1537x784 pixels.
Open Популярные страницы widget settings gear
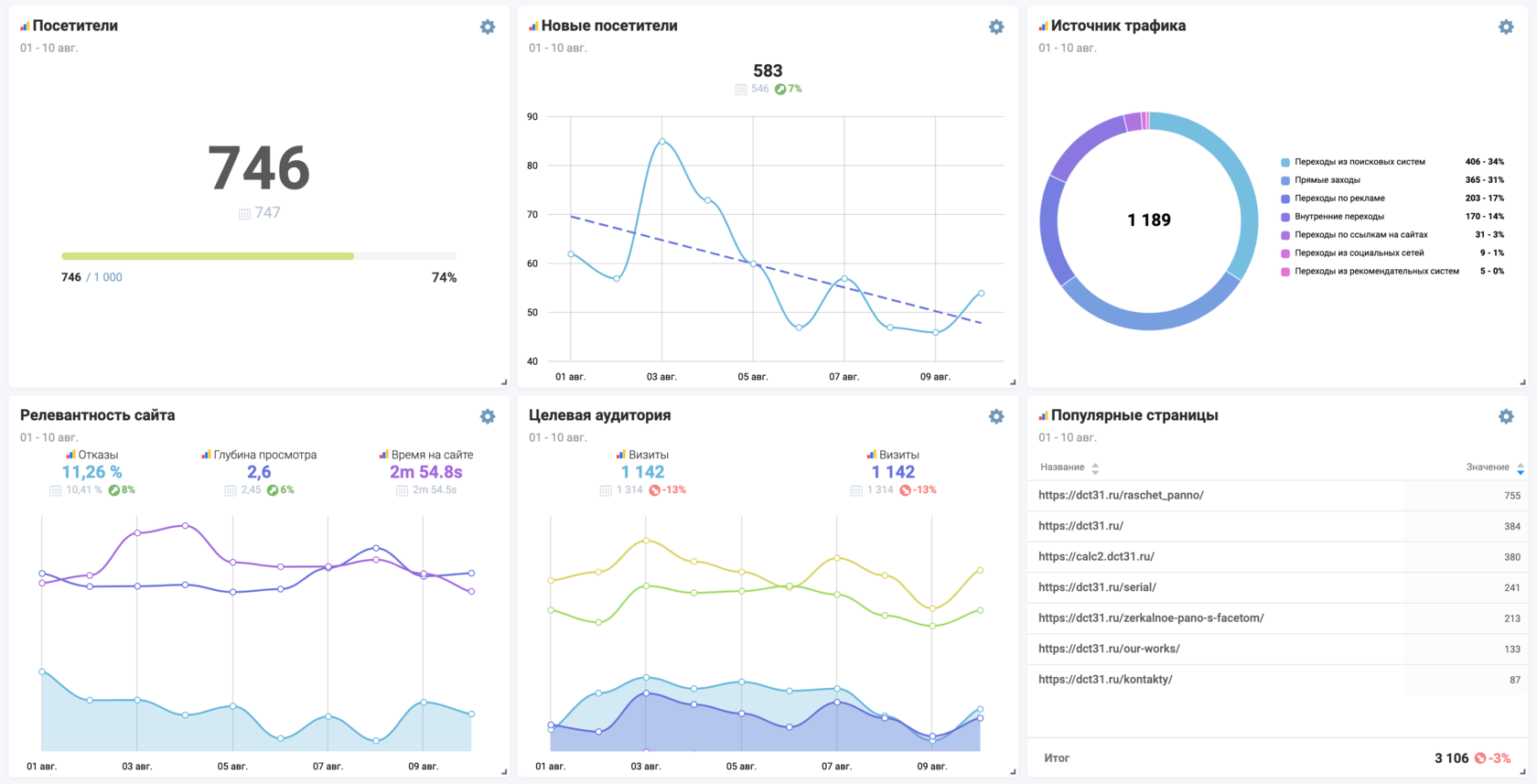1506,416
